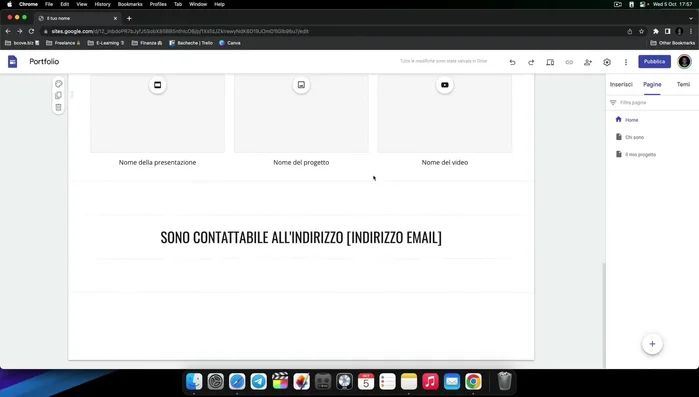This screenshot has height=397, width=699.
Task: Open section background palette icon
Action: [58, 84]
